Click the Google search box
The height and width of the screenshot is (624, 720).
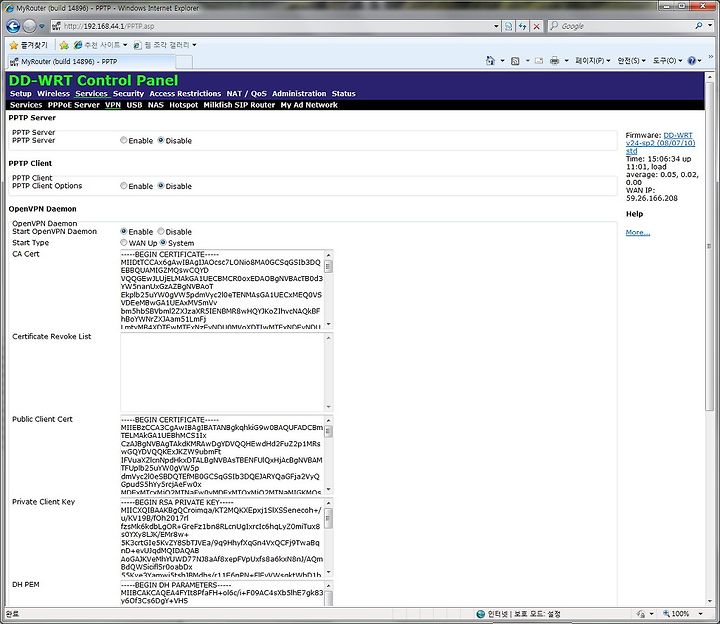622,26
